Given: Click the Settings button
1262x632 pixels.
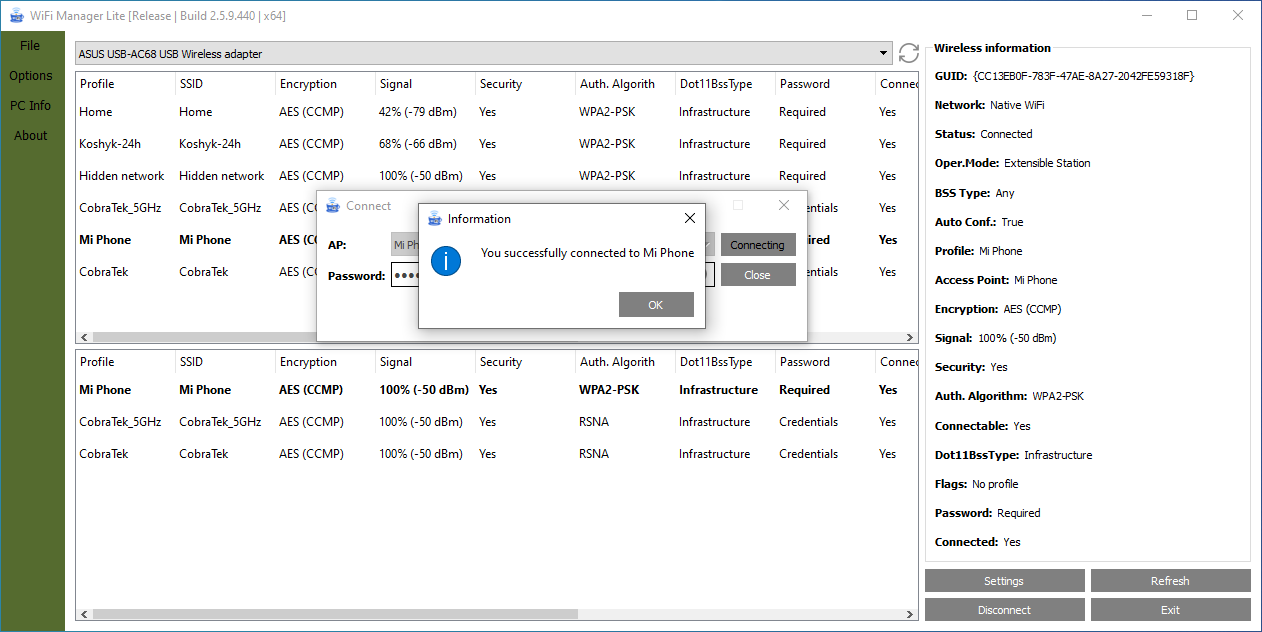Looking at the screenshot, I should coord(1004,581).
